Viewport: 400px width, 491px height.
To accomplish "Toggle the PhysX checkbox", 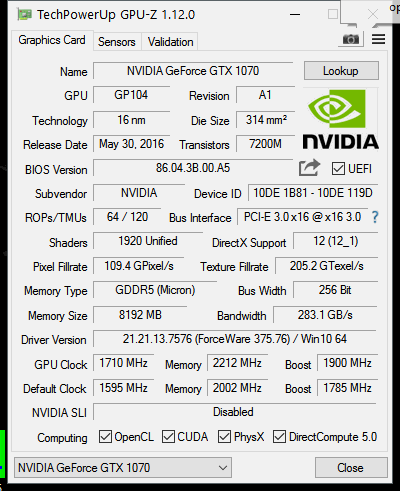I will 224,437.
